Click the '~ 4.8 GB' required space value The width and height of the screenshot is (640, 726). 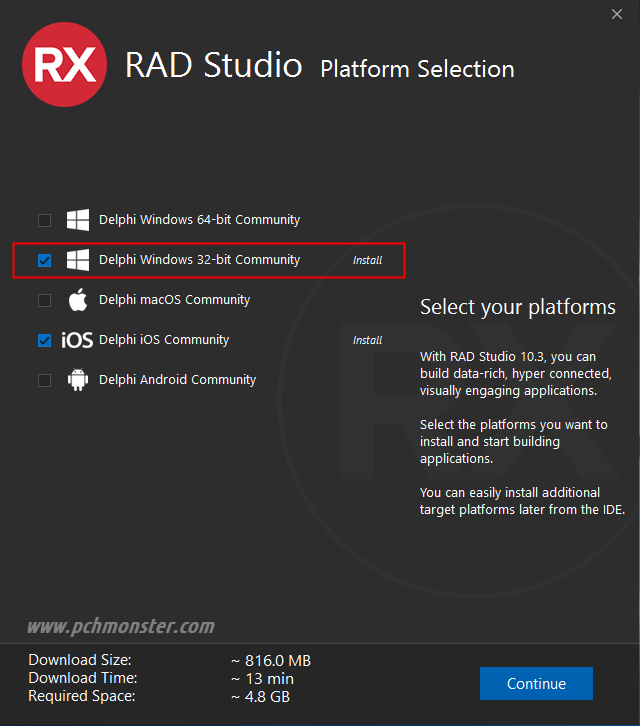(260, 696)
